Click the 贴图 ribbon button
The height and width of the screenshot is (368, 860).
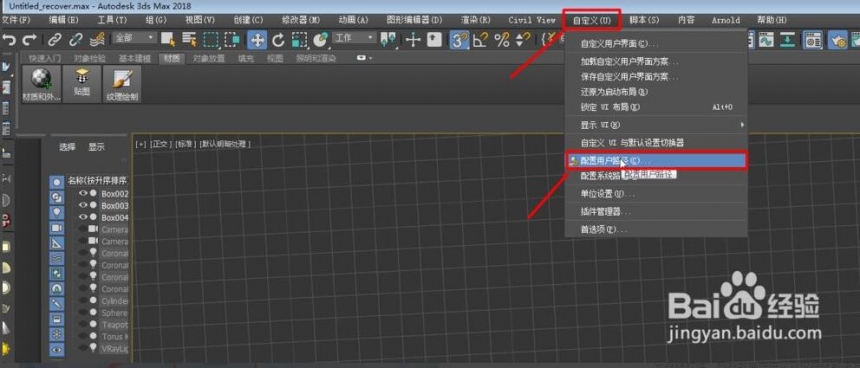coord(82,84)
